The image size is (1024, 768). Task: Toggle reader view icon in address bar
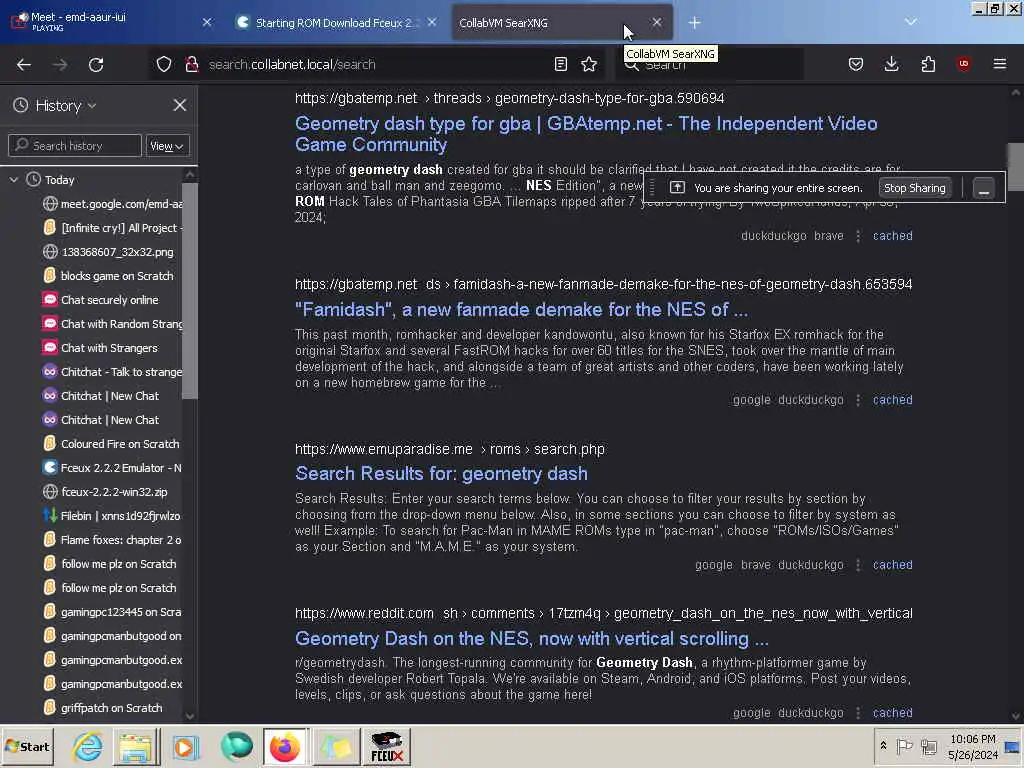click(560, 64)
